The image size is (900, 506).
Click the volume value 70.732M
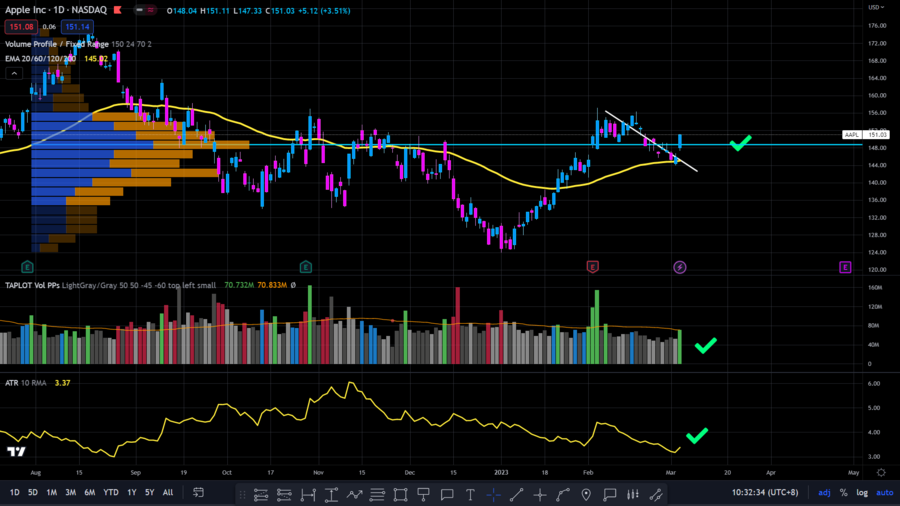[x=239, y=285]
